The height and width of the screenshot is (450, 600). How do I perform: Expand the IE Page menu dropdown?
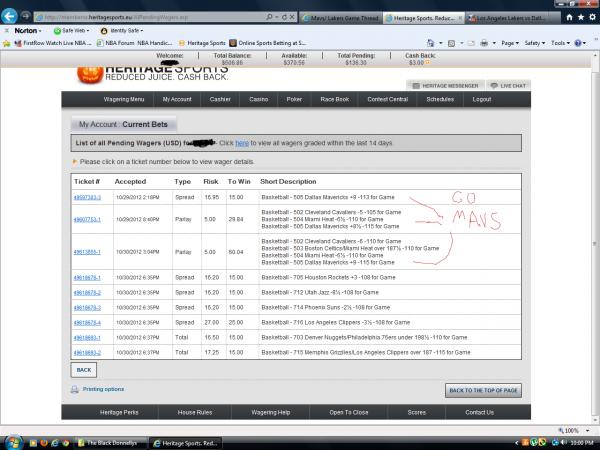pos(512,43)
